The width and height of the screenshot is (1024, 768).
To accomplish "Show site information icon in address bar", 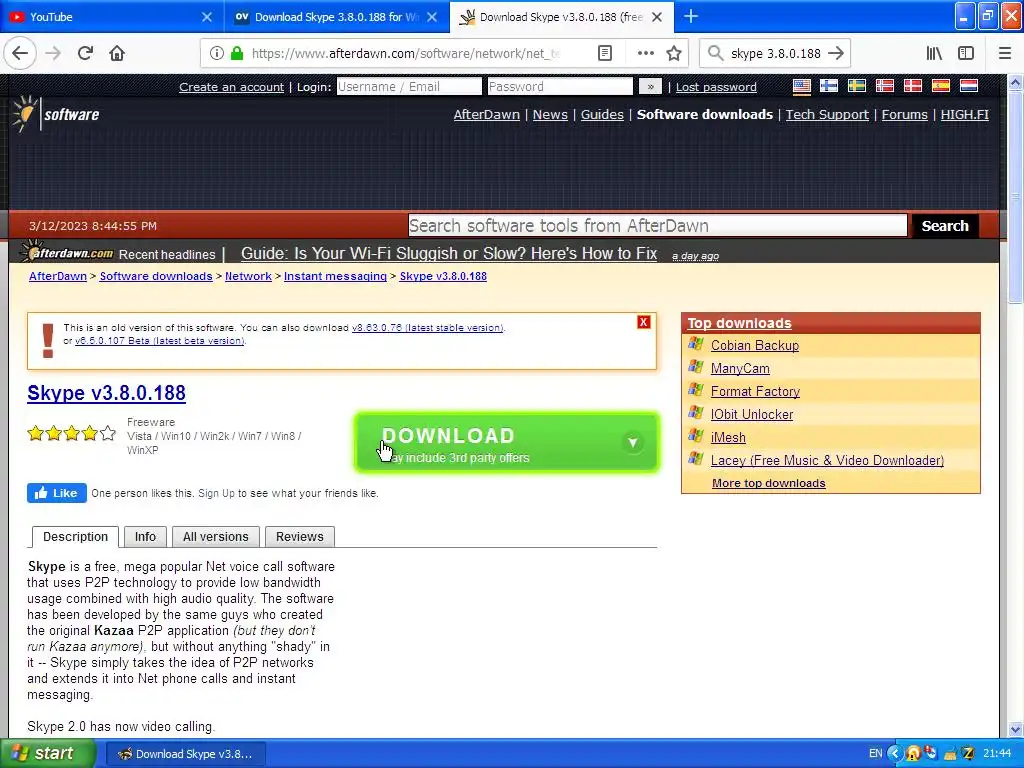I will point(217,54).
